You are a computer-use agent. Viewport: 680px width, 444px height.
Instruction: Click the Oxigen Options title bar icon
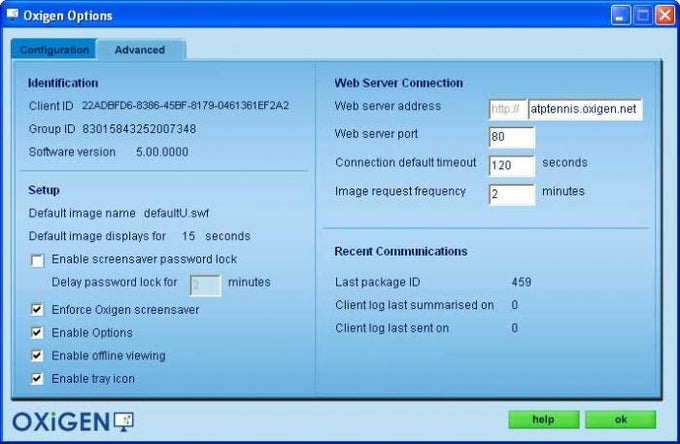[12, 15]
